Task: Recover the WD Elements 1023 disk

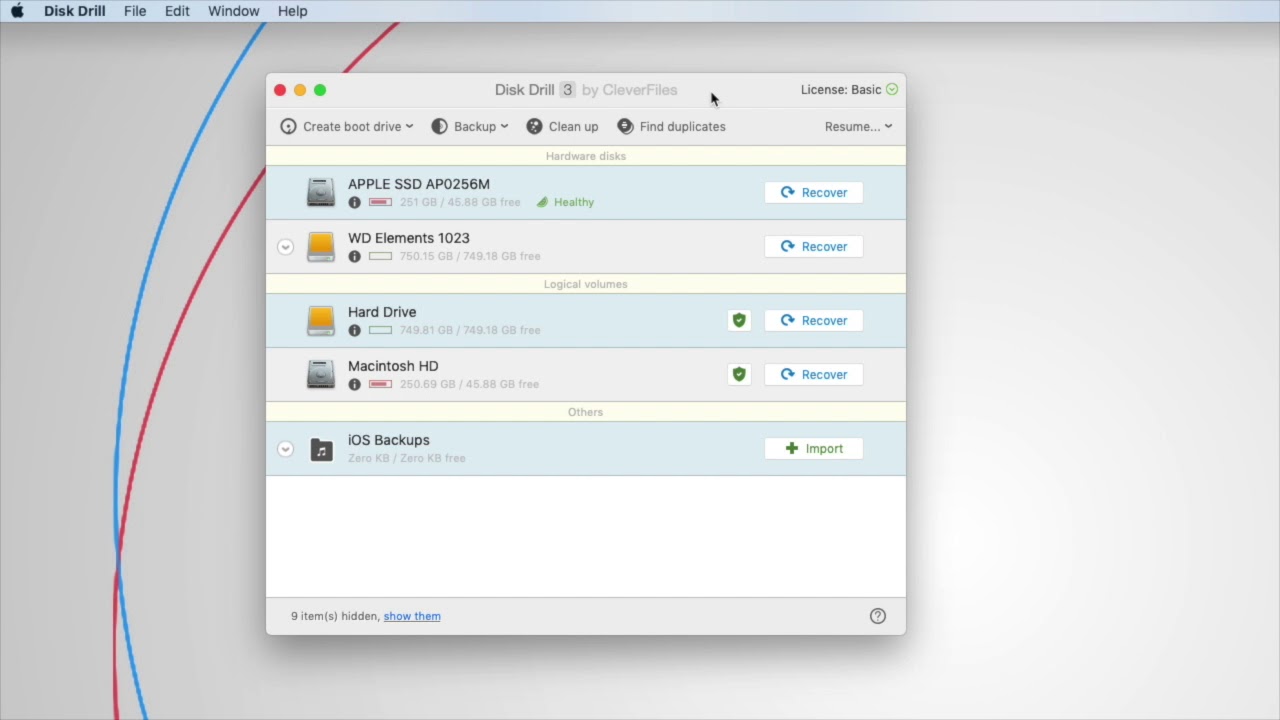Action: [x=813, y=246]
